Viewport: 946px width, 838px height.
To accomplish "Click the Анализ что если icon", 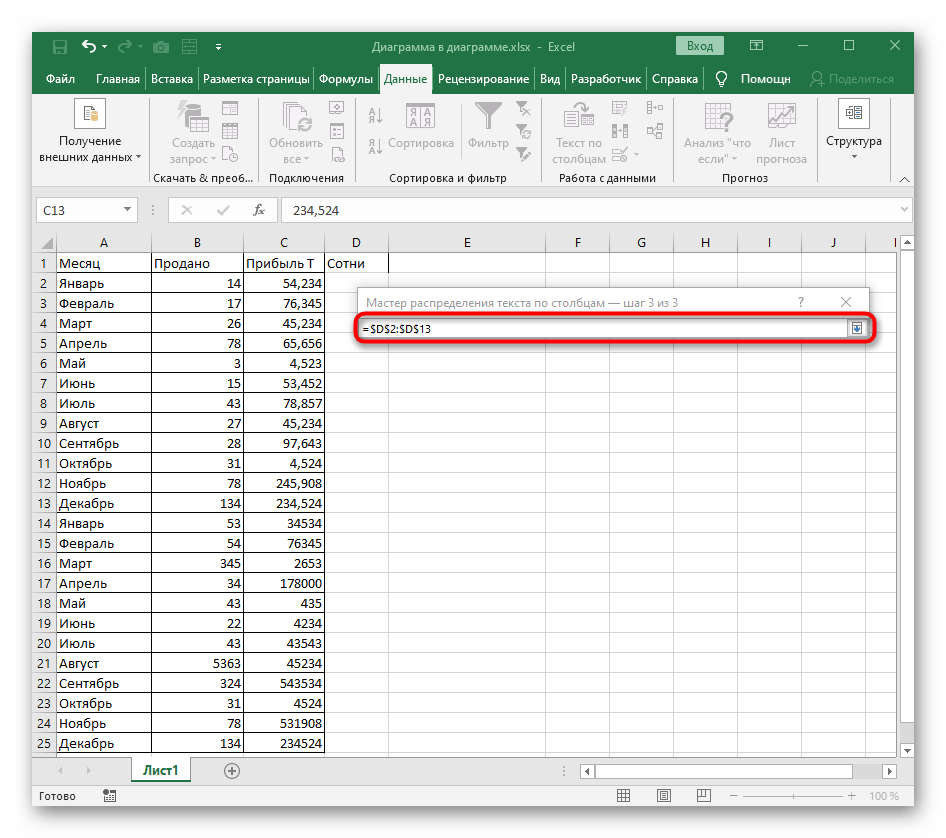I will pos(718,116).
